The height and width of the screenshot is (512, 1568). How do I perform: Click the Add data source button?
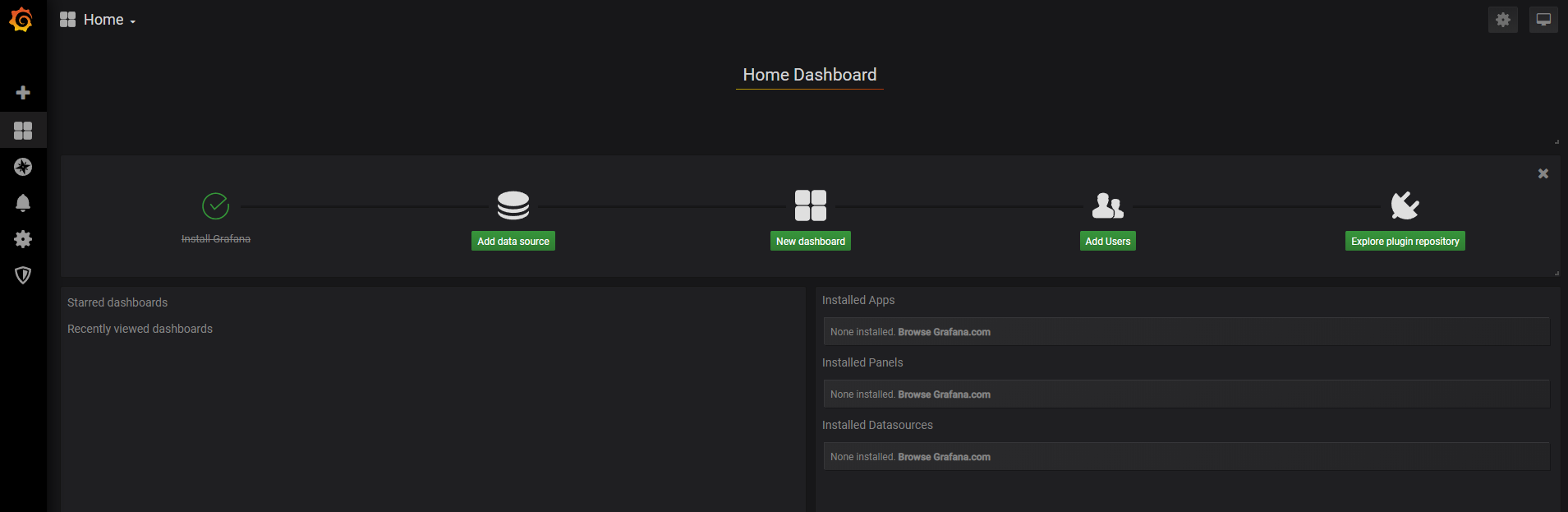[513, 241]
